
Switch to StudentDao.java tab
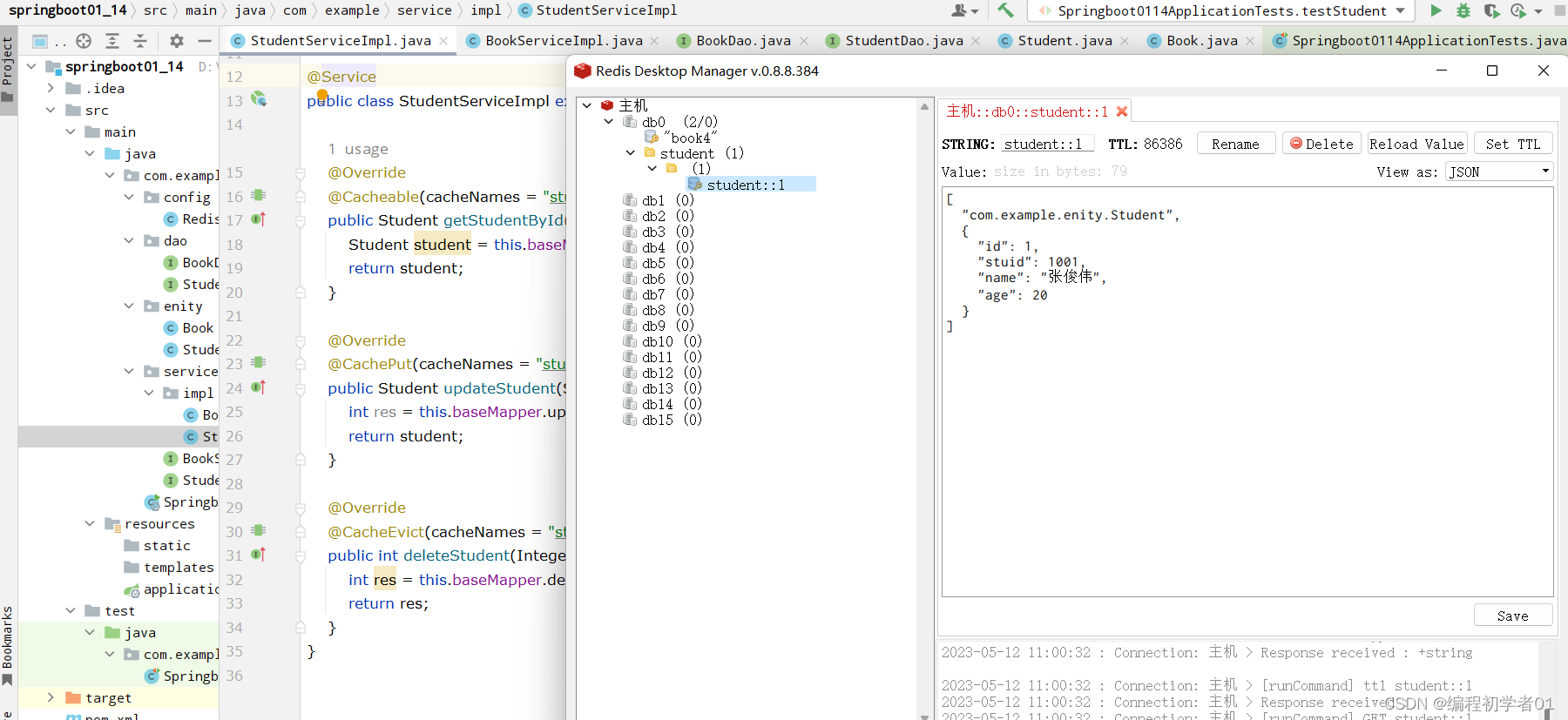coord(904,41)
